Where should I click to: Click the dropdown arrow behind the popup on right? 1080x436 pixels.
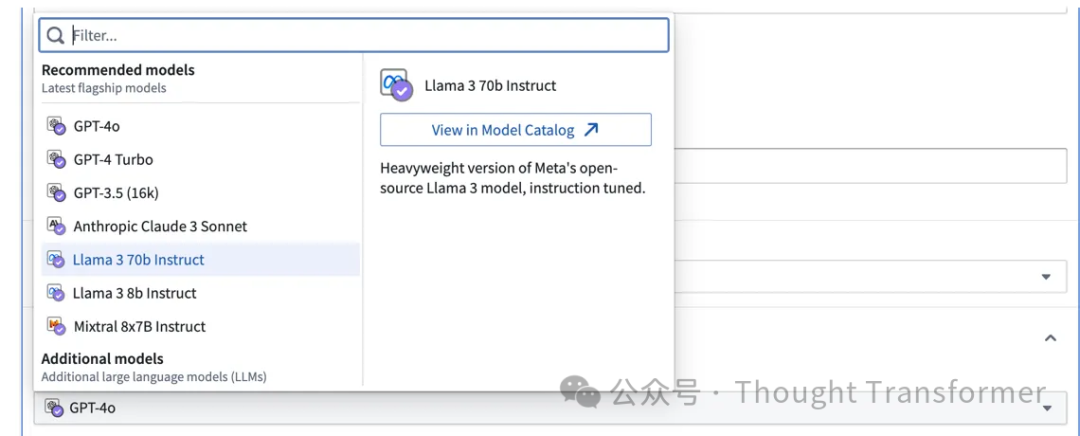1046,277
